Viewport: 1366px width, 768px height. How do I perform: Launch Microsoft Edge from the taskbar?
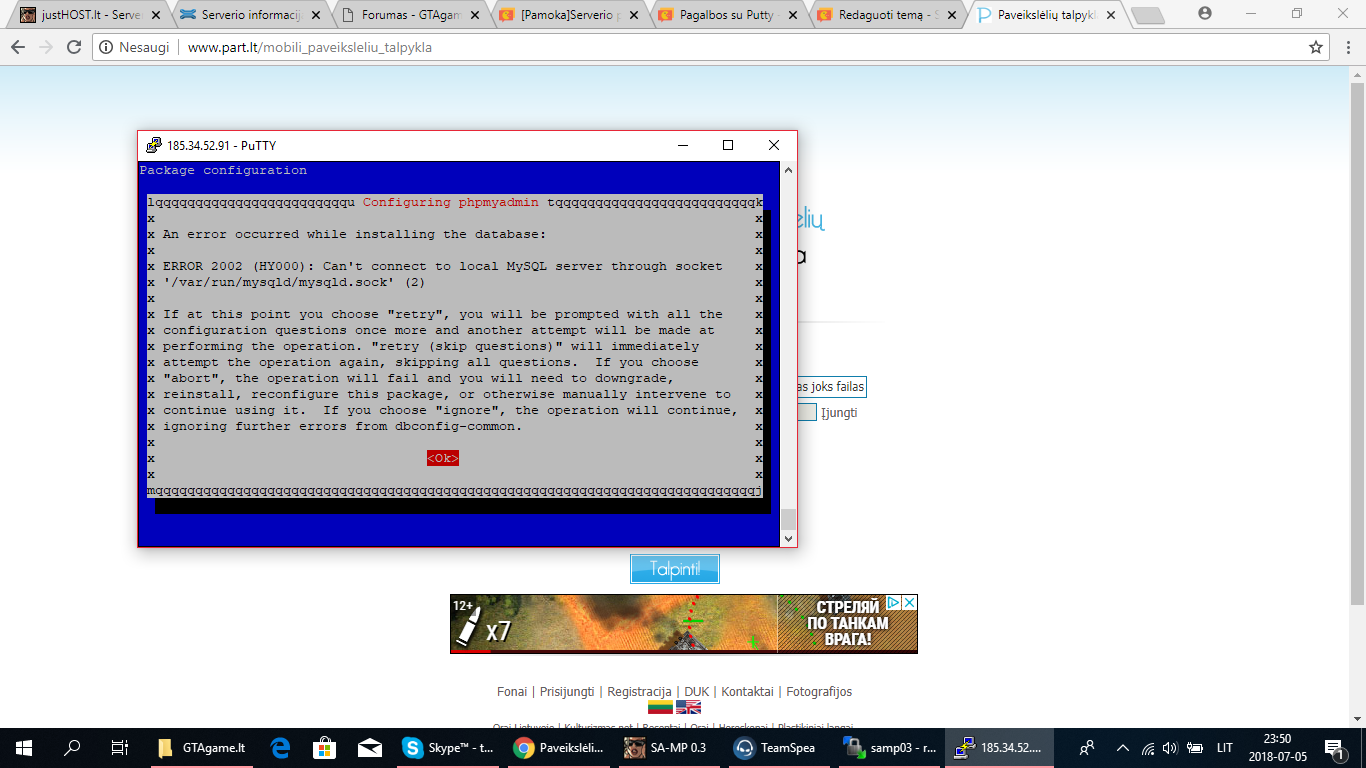point(281,748)
